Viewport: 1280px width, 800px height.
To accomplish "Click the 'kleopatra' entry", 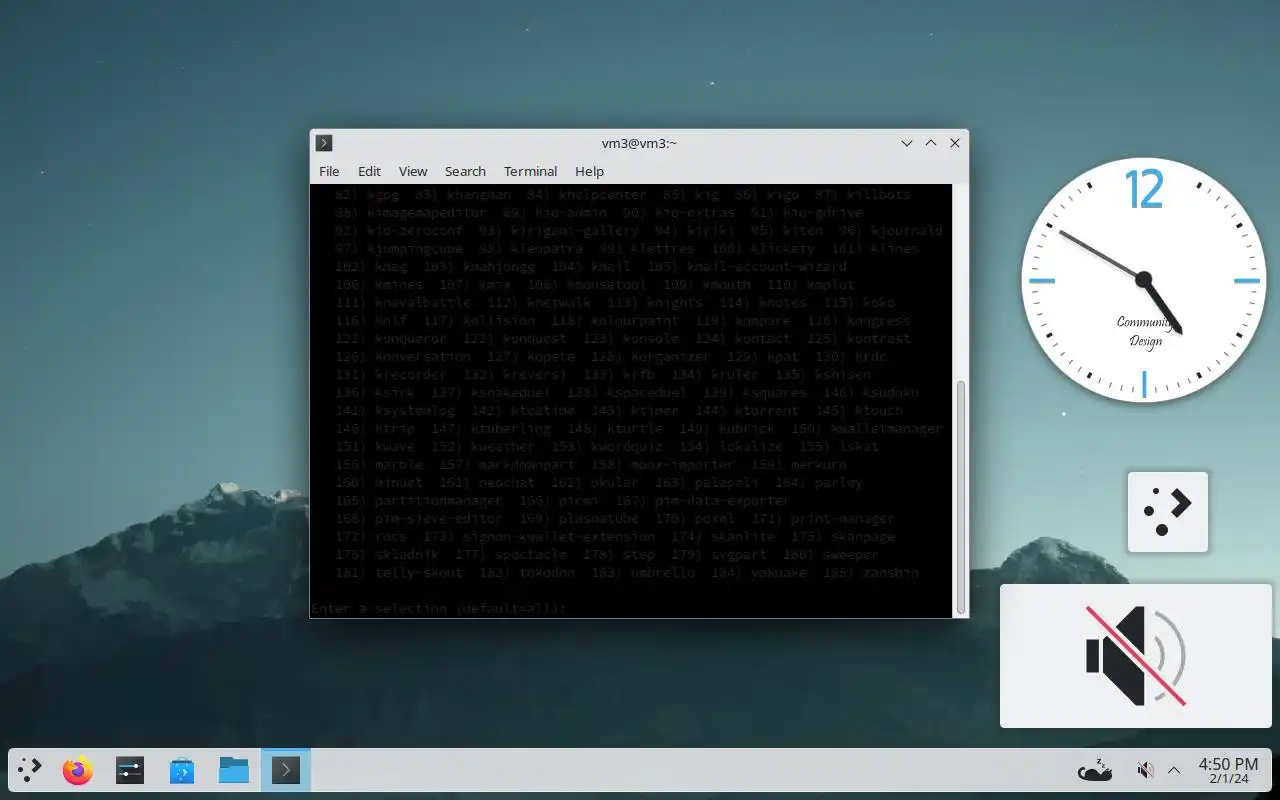I will (x=546, y=248).
